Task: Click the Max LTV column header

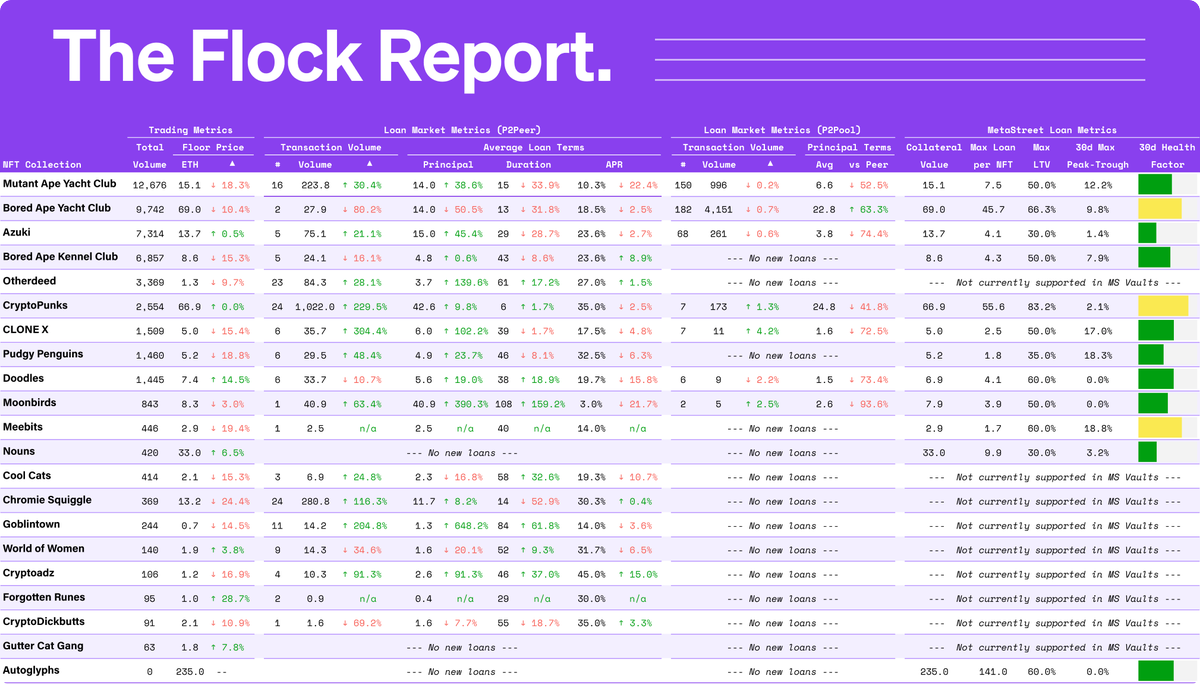Action: 1041,156
